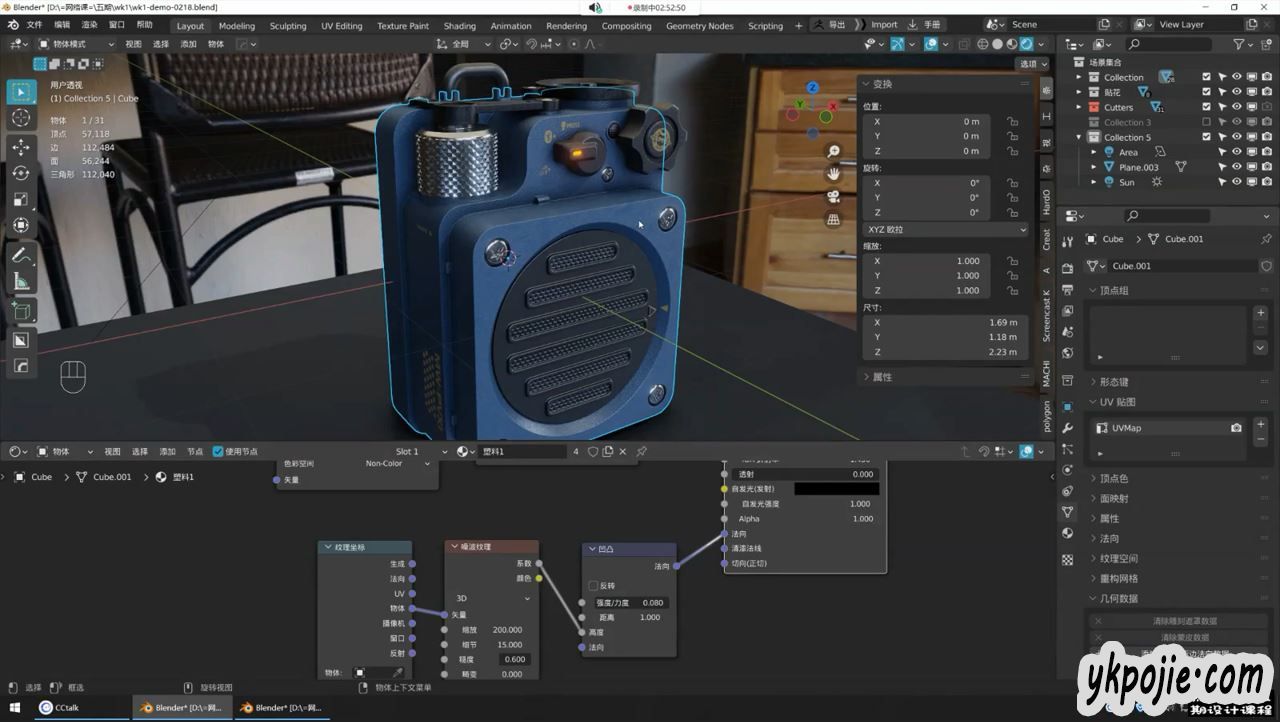This screenshot has height=722, width=1280.
Task: Click the CCtalk app in Windows taskbar
Action: [x=60, y=708]
